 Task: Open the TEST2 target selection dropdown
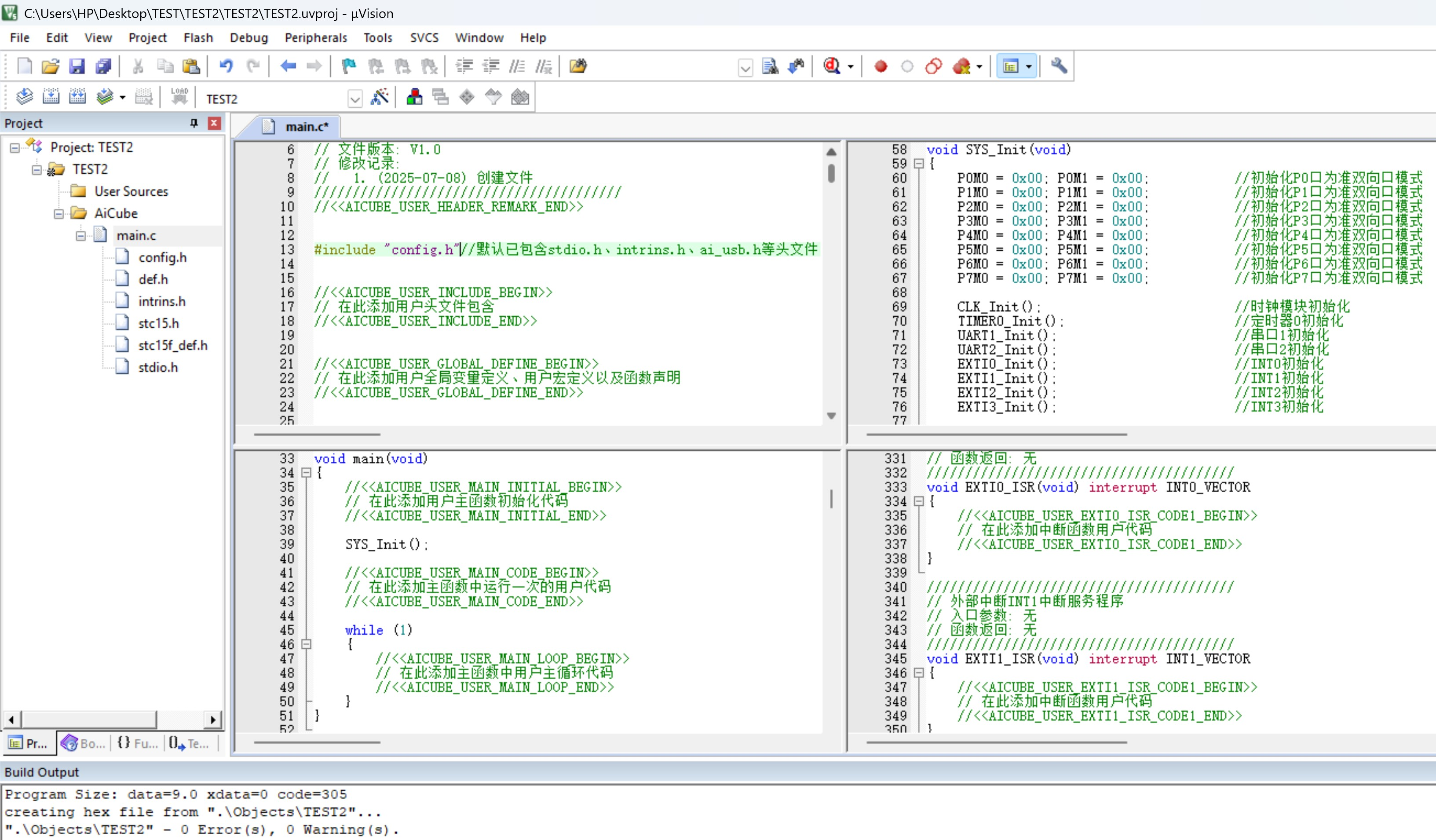point(354,99)
